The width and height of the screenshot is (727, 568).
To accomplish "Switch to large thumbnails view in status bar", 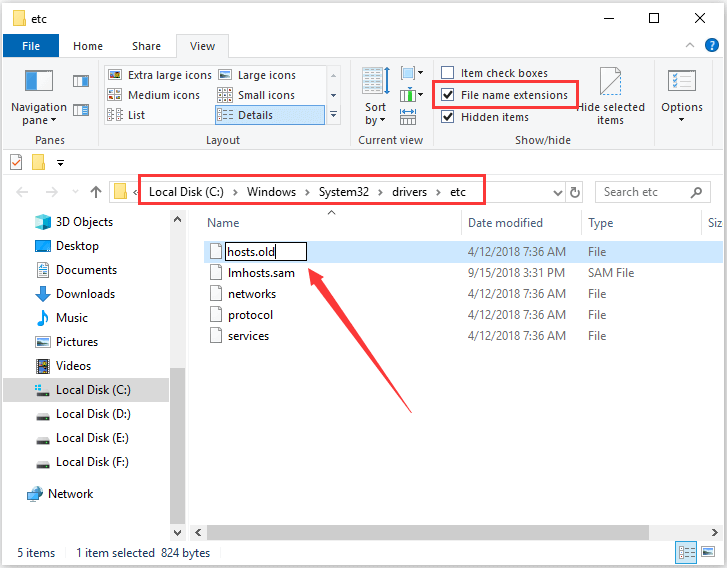I will (708, 552).
